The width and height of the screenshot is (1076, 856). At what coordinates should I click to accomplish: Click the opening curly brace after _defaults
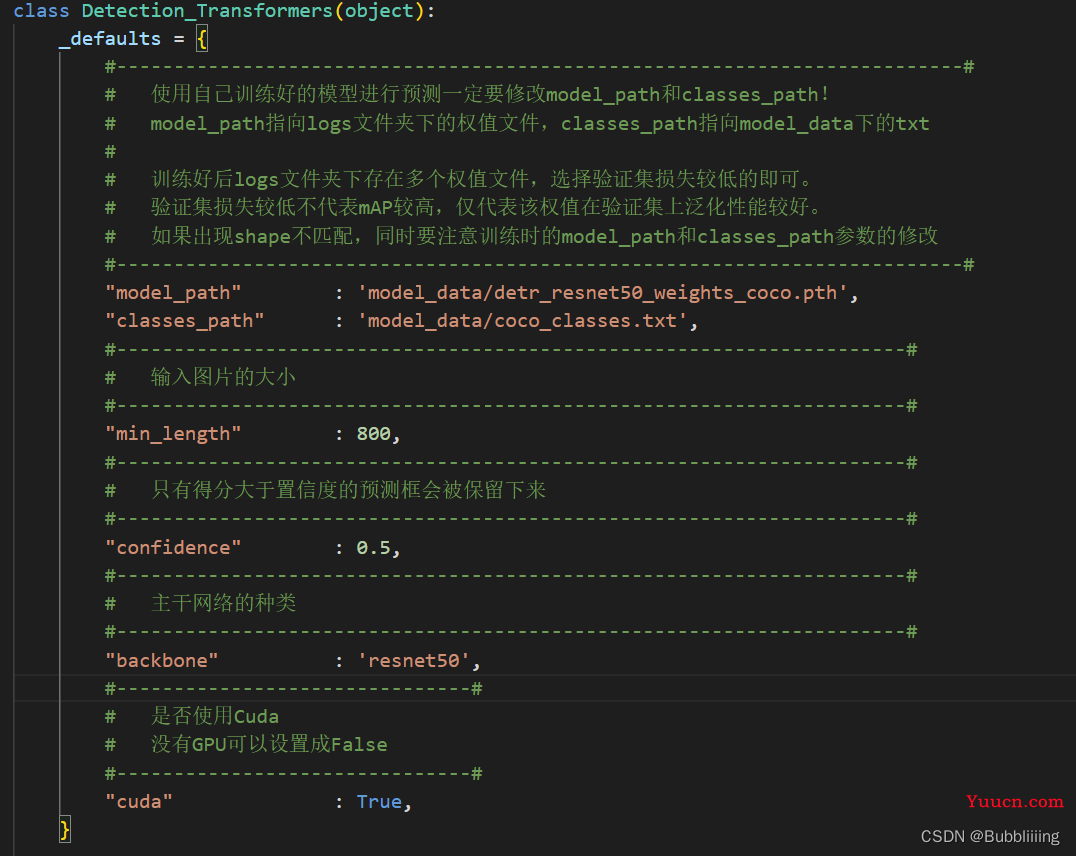tap(202, 39)
